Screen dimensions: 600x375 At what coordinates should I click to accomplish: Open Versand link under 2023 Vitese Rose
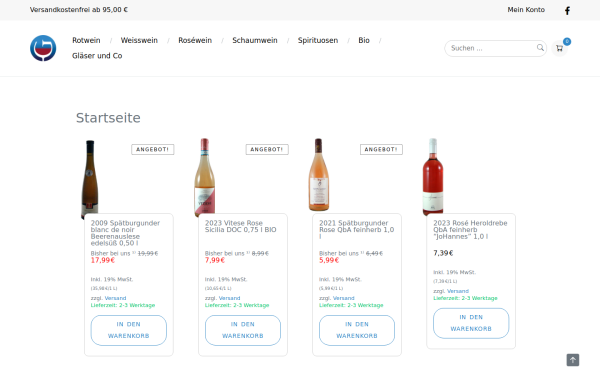click(229, 298)
